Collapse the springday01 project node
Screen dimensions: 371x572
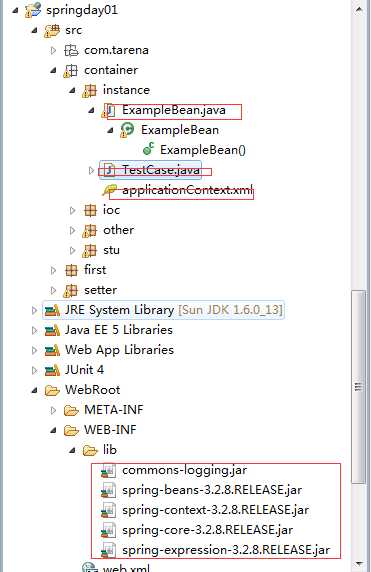[15, 11]
